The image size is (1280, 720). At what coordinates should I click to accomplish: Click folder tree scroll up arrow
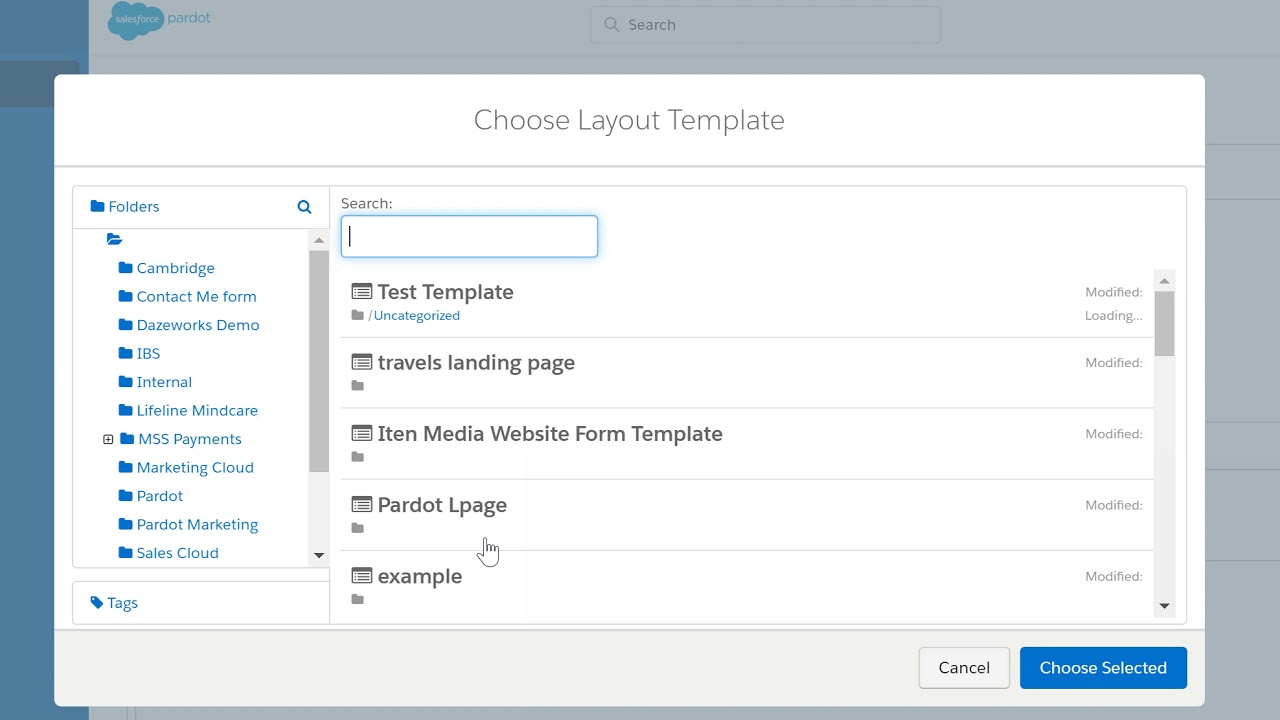(x=319, y=240)
